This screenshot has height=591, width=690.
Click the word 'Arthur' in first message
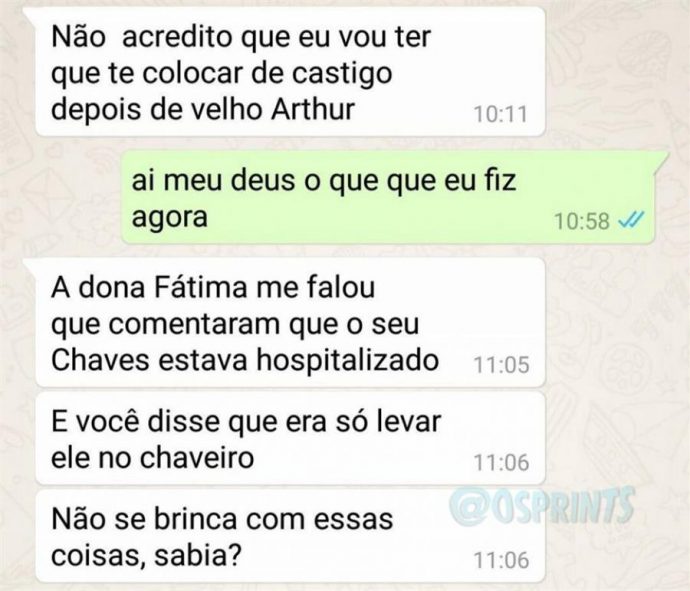(313, 109)
